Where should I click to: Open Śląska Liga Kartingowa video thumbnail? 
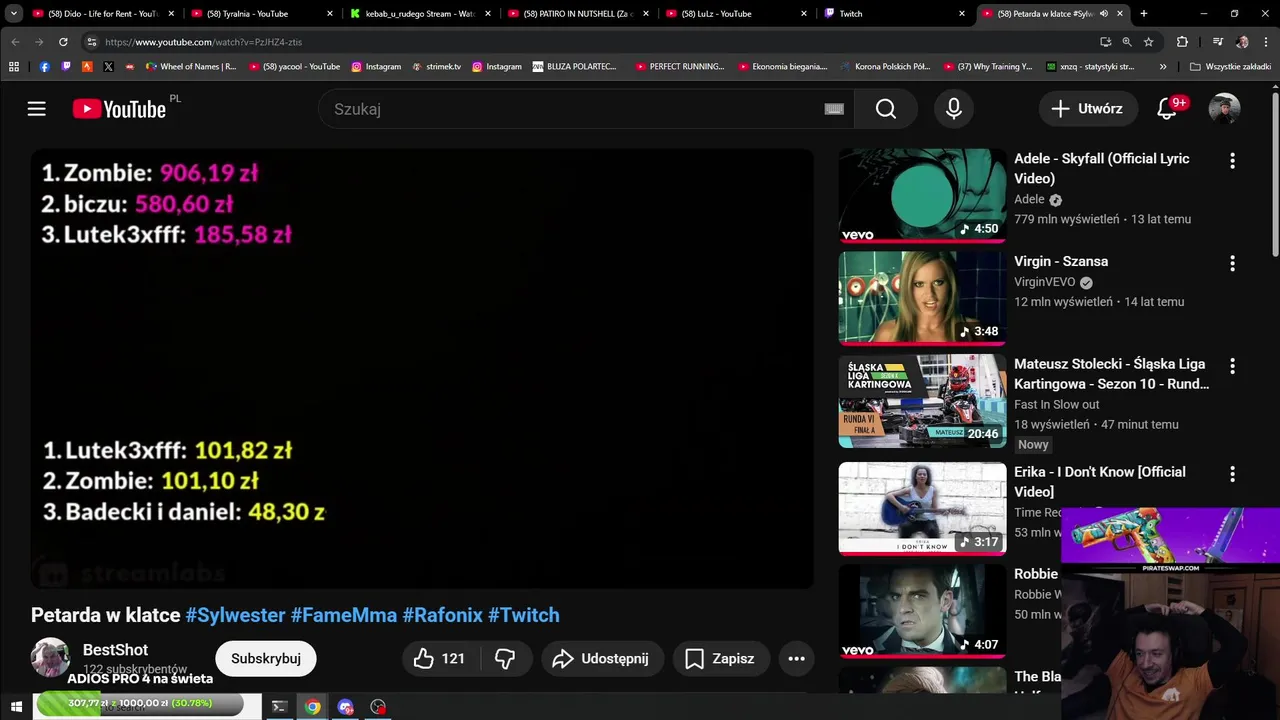tap(922, 401)
